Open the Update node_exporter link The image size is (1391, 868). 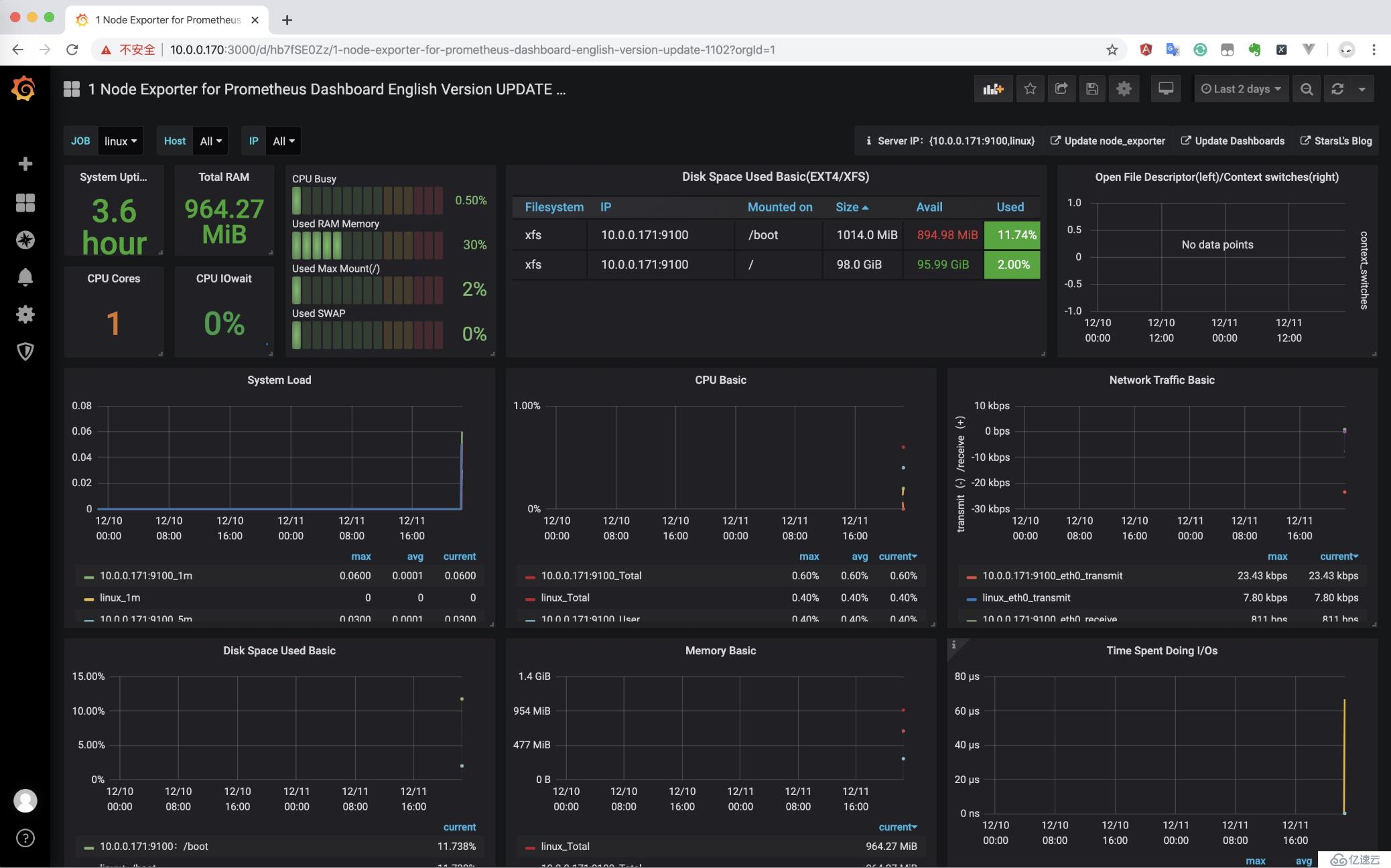coord(1114,141)
